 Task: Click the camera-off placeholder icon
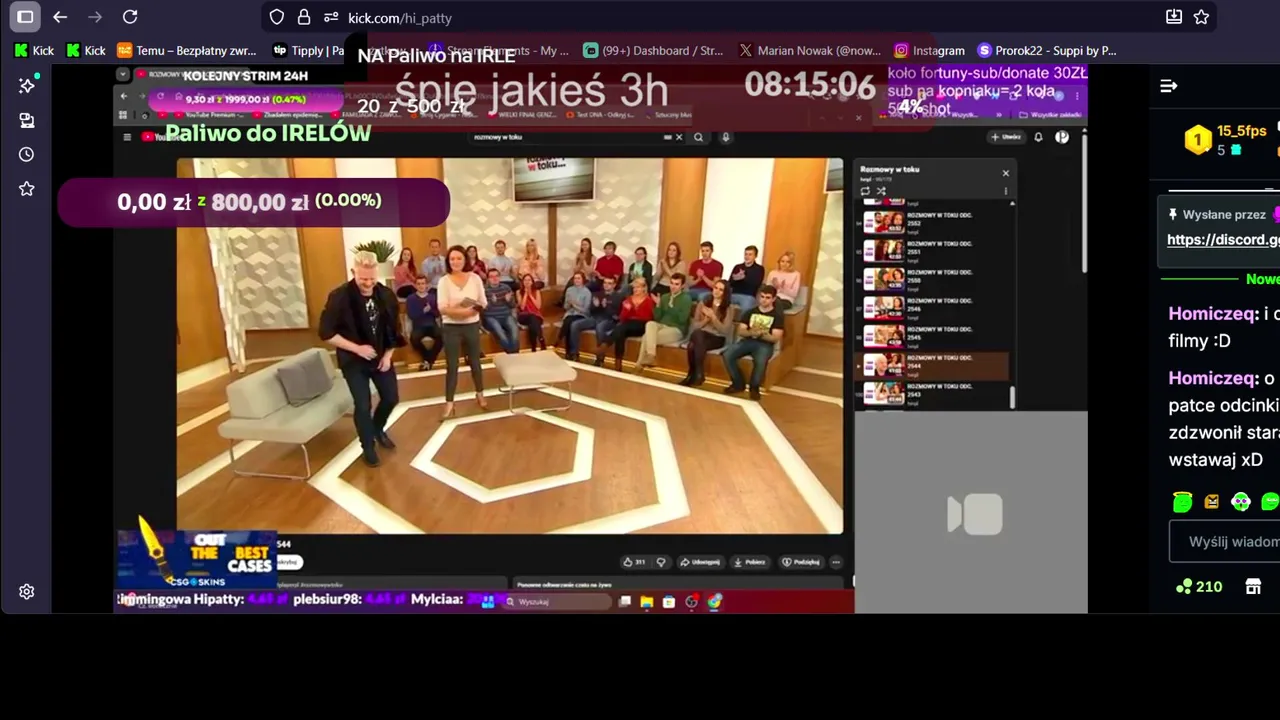[x=975, y=514]
